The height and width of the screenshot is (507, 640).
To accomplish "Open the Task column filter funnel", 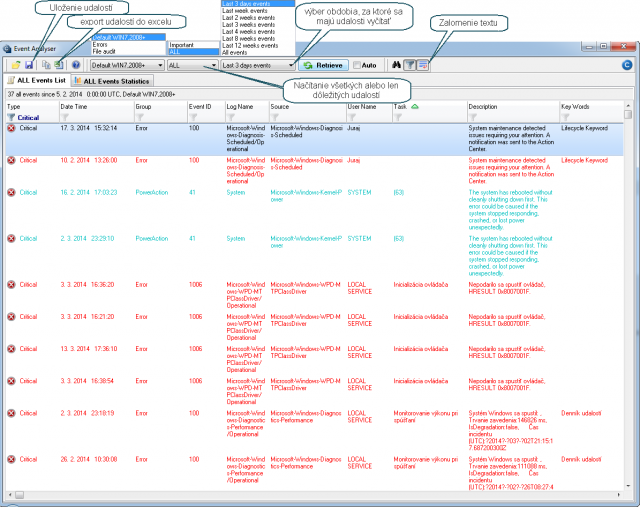I will point(398,118).
